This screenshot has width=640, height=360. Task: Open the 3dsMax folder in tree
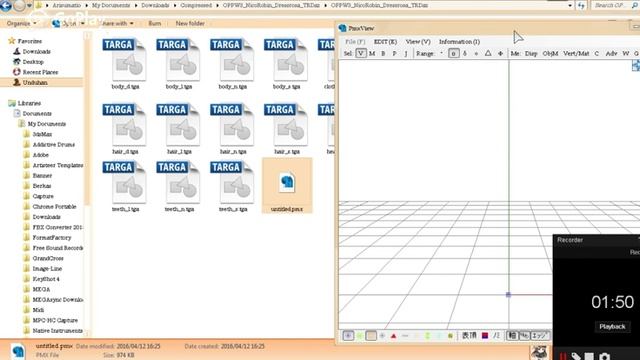pos(42,134)
